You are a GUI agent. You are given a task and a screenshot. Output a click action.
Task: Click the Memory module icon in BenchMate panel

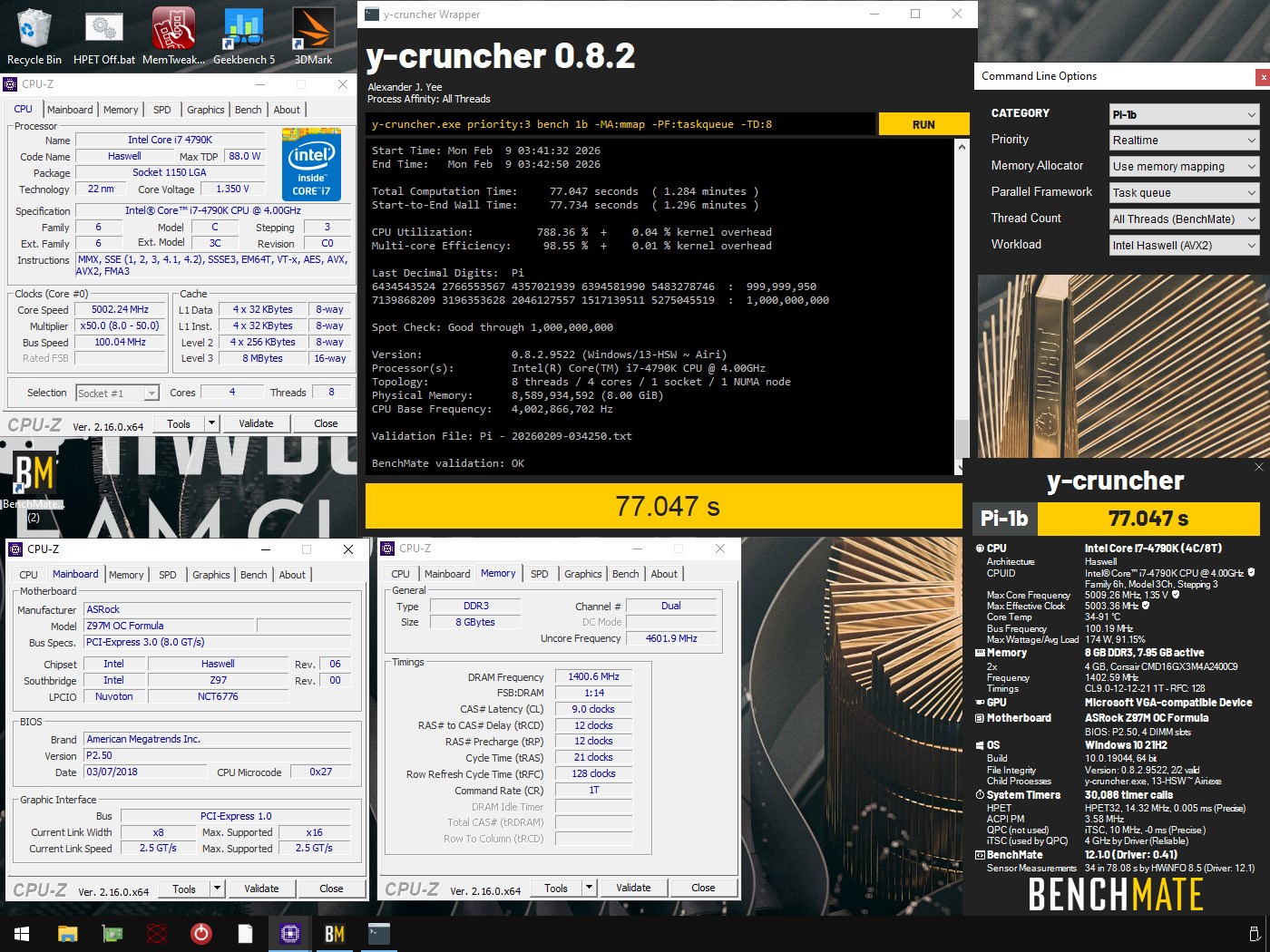980,653
